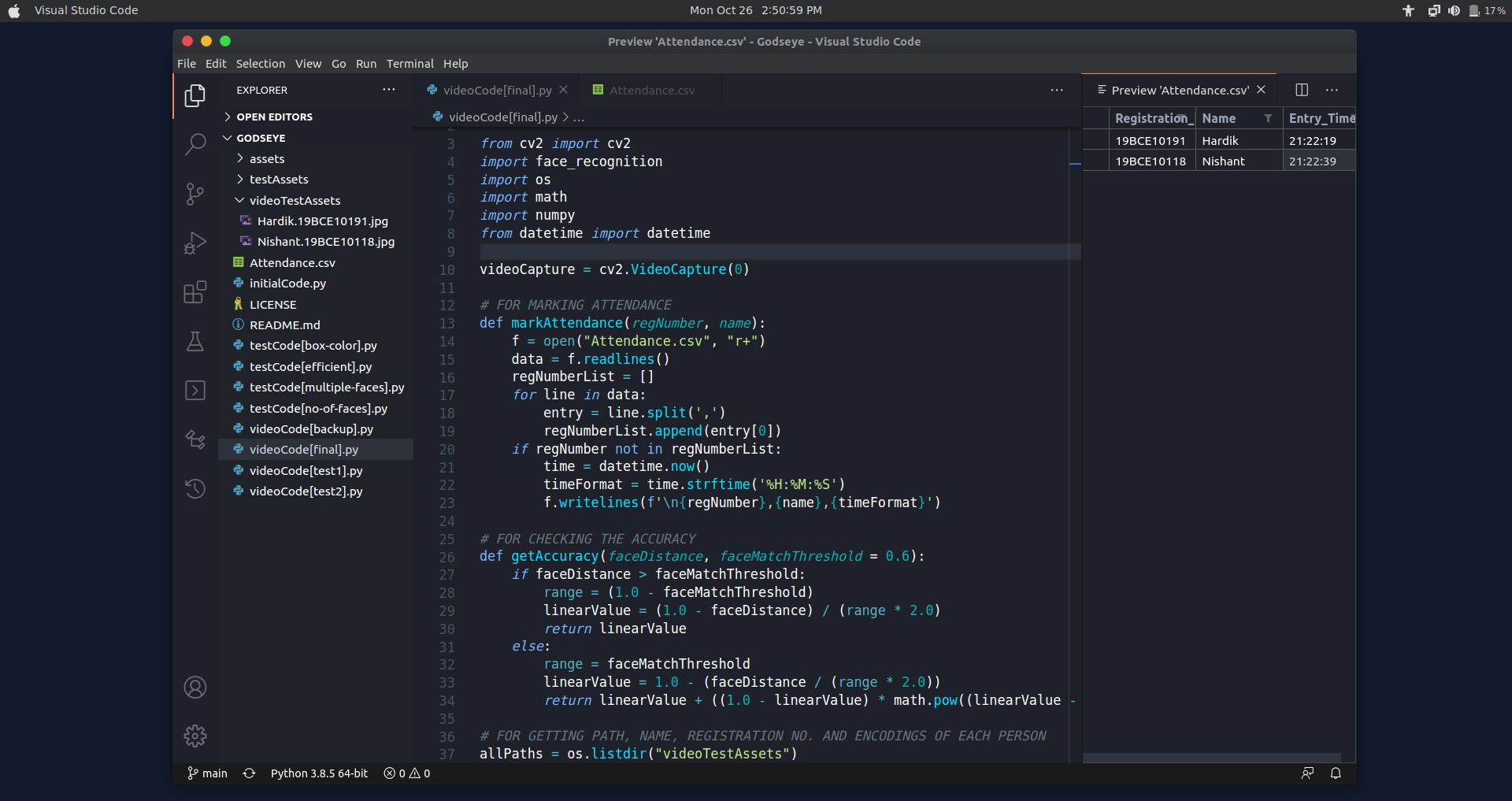Open the Go menu
Screen dimensions: 1512x801
coord(339,64)
